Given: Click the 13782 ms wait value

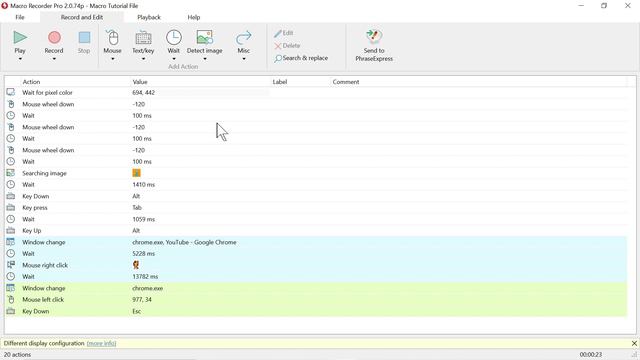Looking at the screenshot, I should click(x=145, y=276).
